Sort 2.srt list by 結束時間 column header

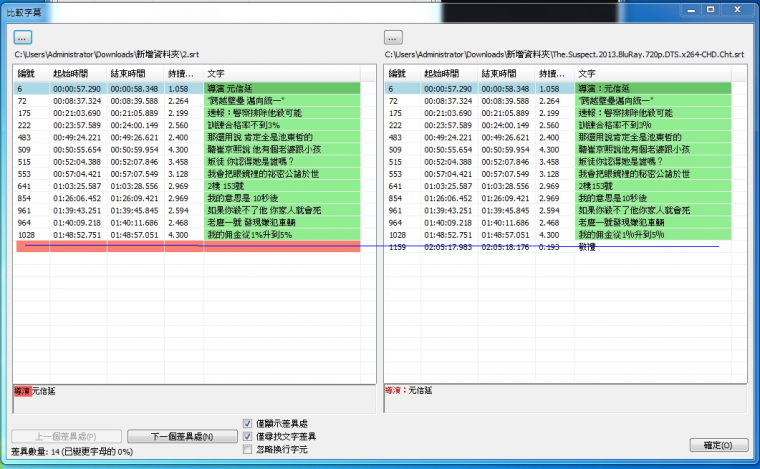pos(135,74)
